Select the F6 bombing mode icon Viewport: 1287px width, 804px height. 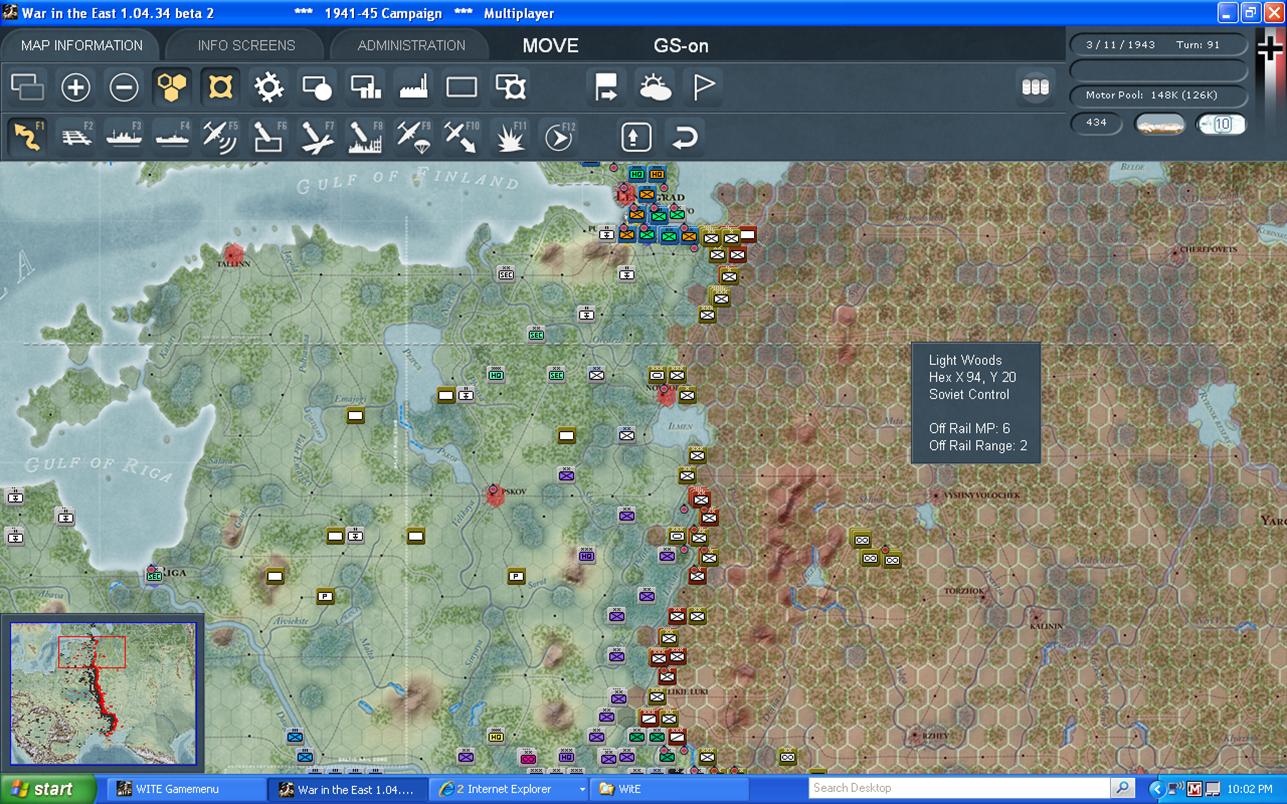pos(268,136)
